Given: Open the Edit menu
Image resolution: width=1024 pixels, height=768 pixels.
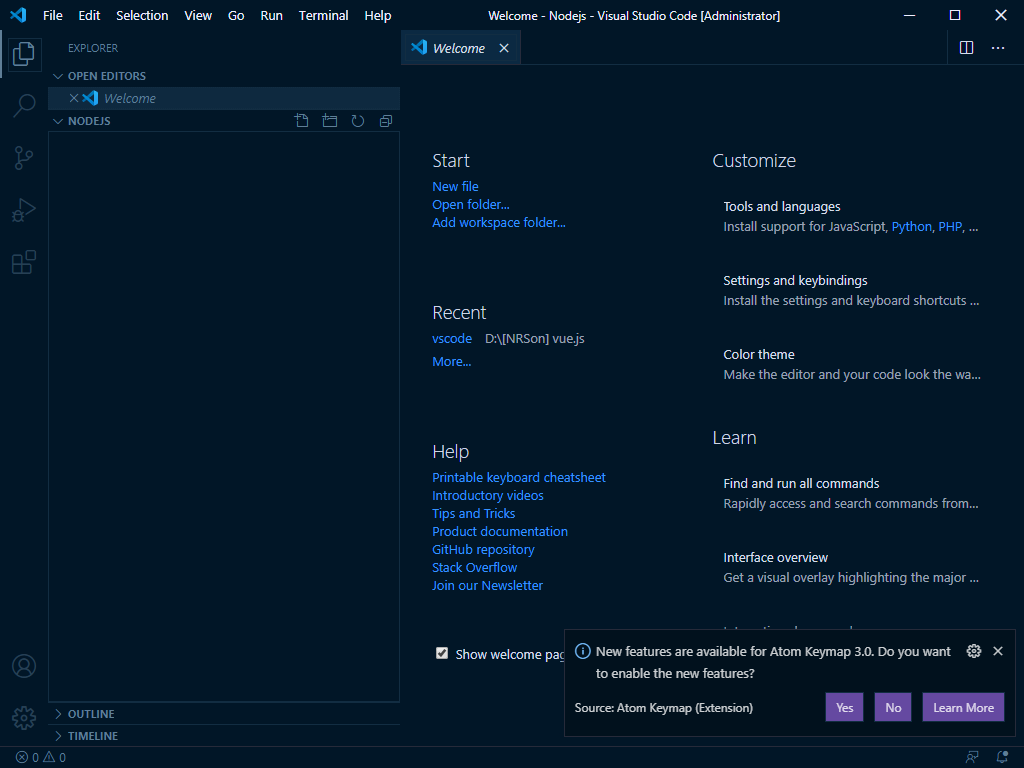Looking at the screenshot, I should [x=89, y=15].
